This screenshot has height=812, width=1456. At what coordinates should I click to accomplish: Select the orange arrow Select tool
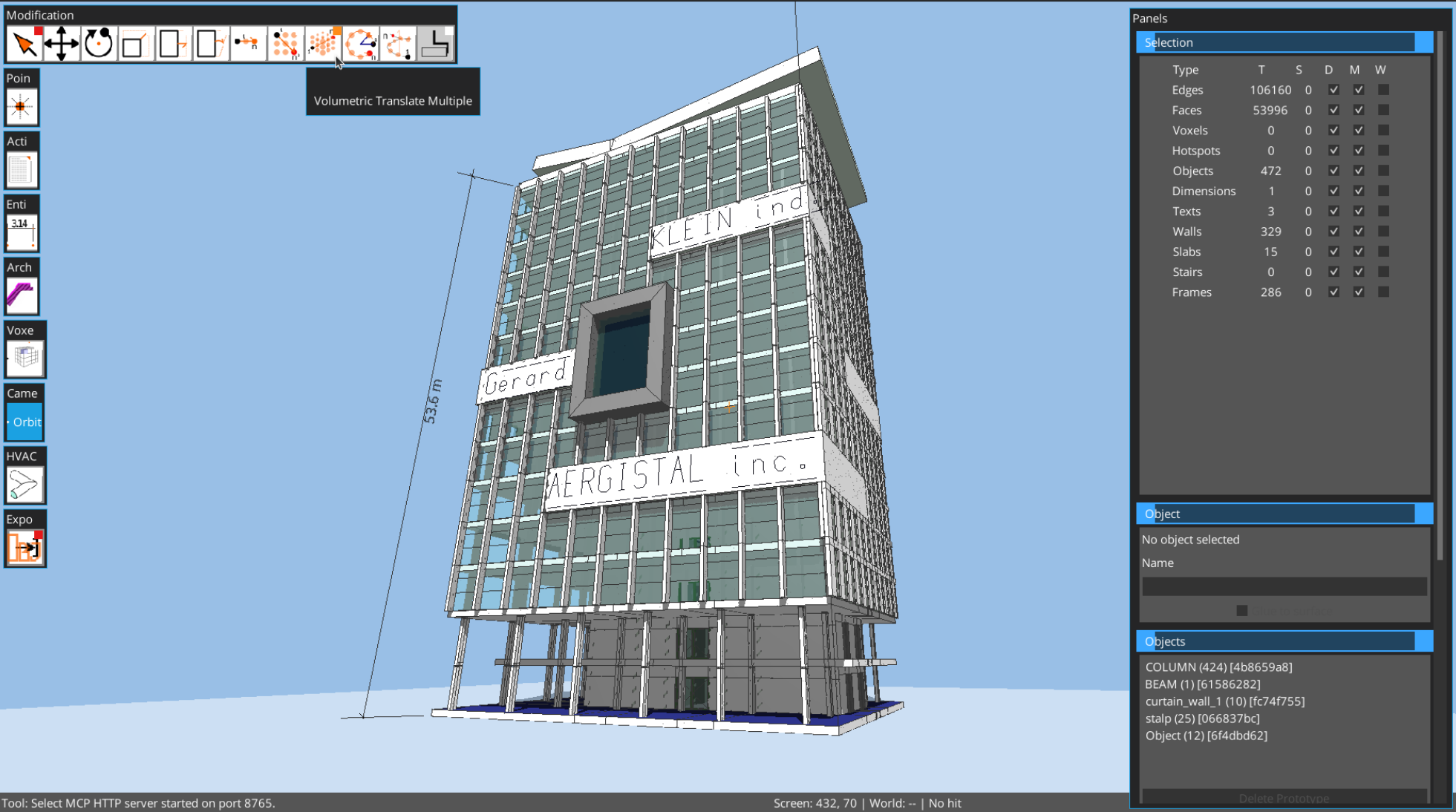tap(25, 44)
